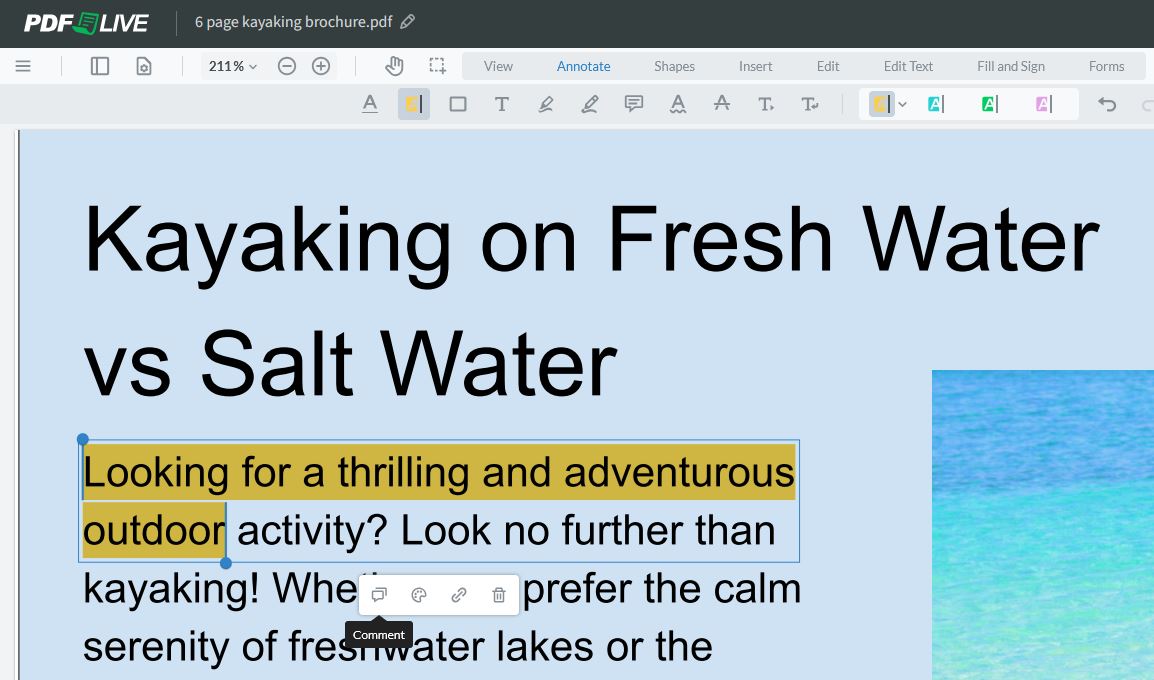Delete highlight using trash icon in popup
The width and height of the screenshot is (1154, 680).
(x=498, y=594)
